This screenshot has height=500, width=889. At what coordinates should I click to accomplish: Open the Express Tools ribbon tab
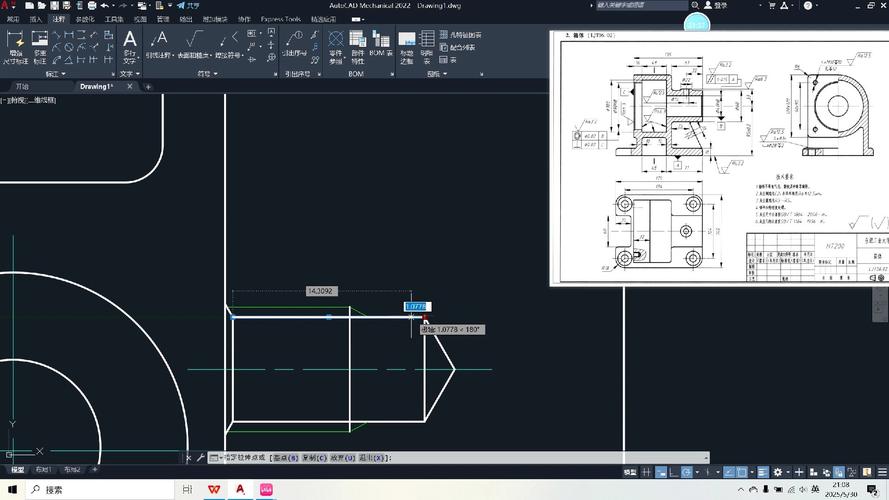pyautogui.click(x=281, y=19)
